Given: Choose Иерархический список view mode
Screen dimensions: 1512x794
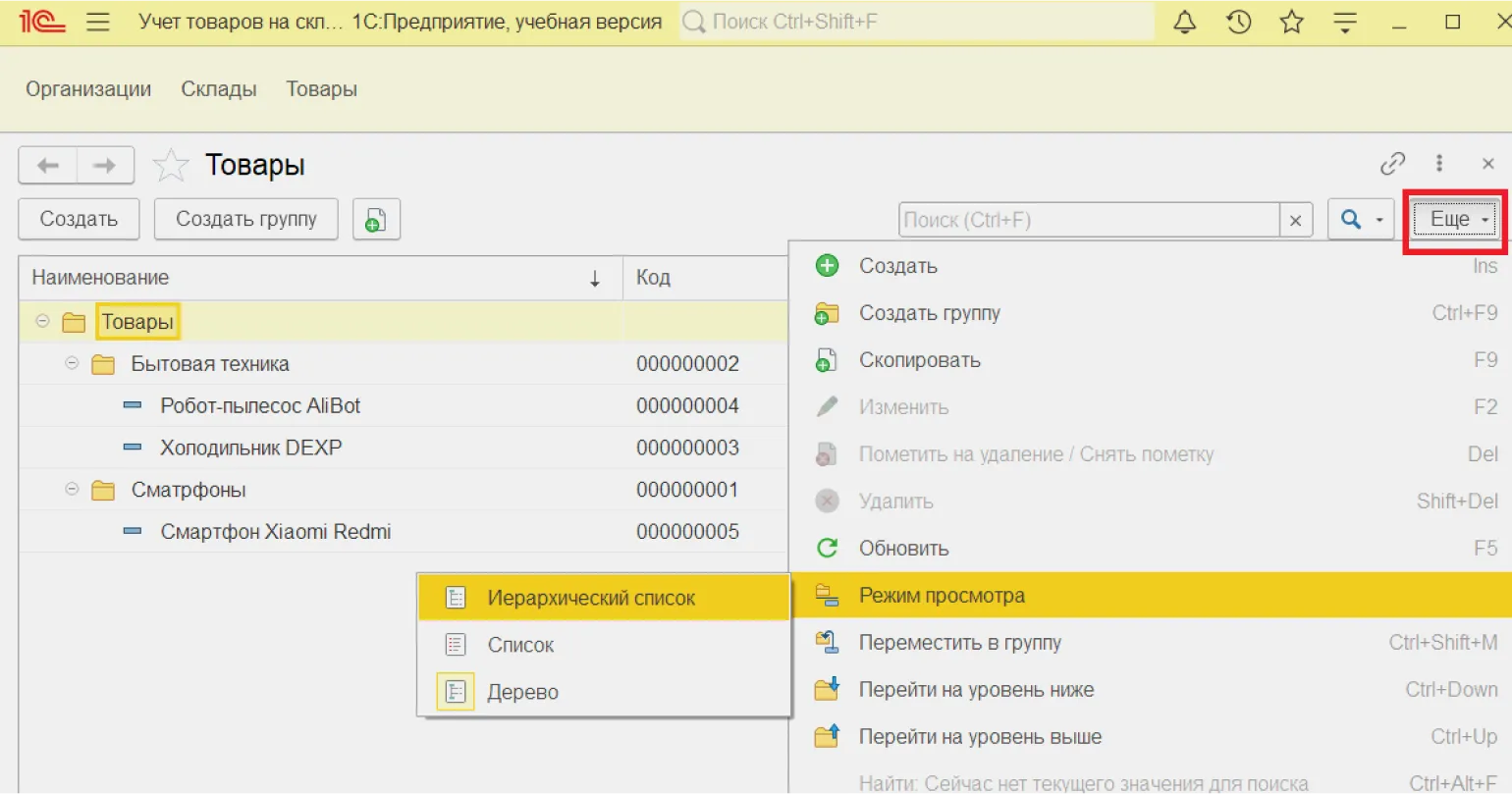Looking at the screenshot, I should (x=591, y=598).
